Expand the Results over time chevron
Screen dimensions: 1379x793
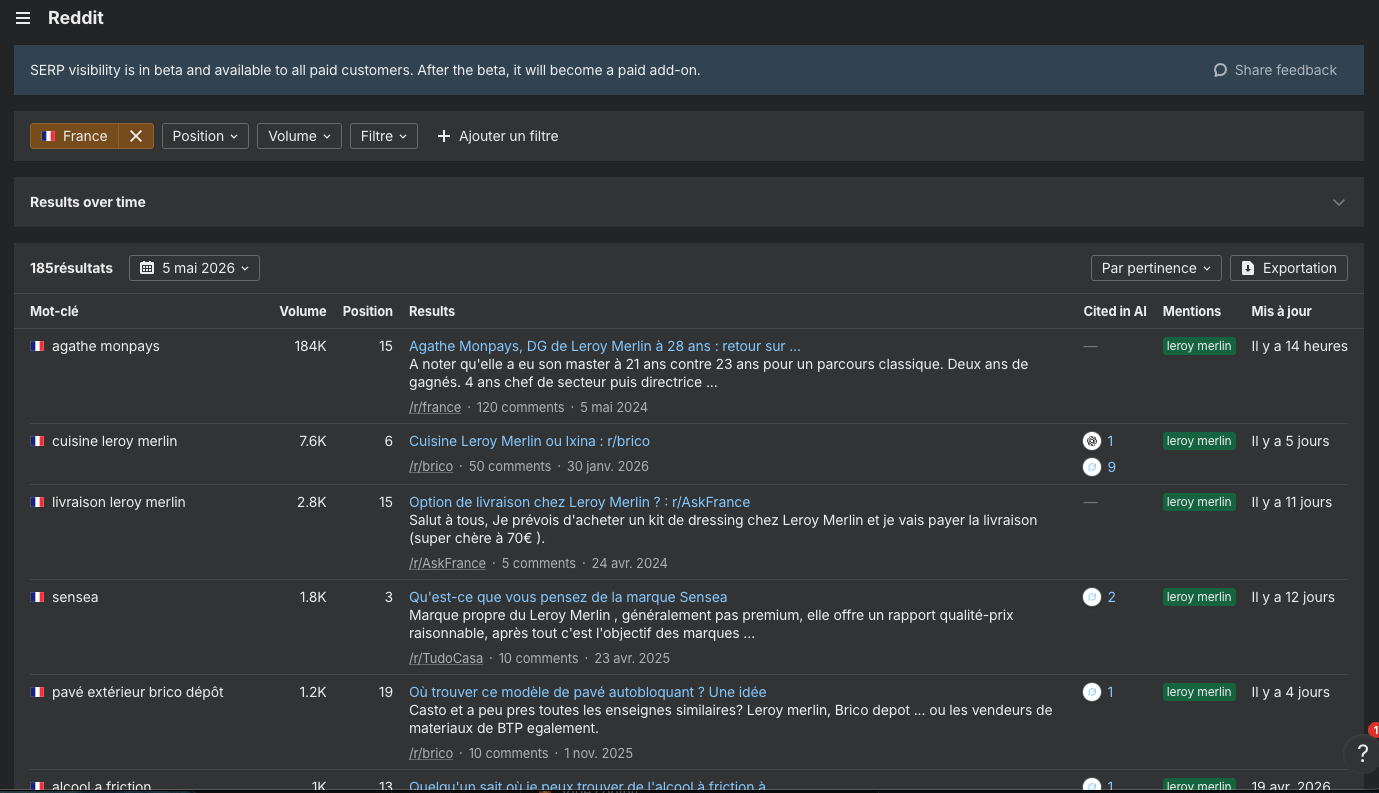(x=1339, y=202)
